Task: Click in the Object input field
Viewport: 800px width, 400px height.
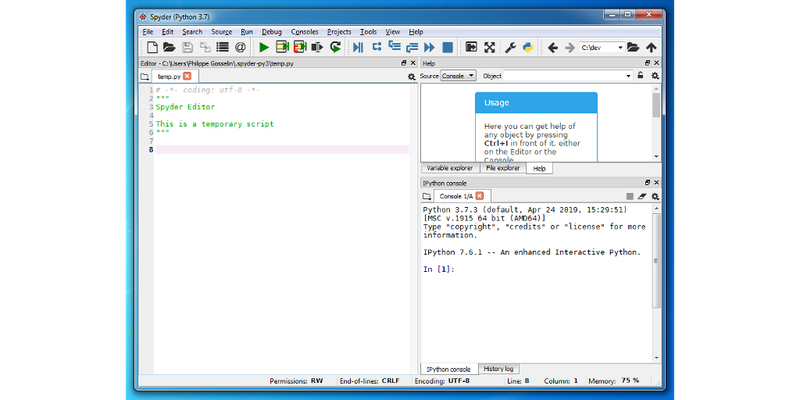Action: [x=564, y=76]
